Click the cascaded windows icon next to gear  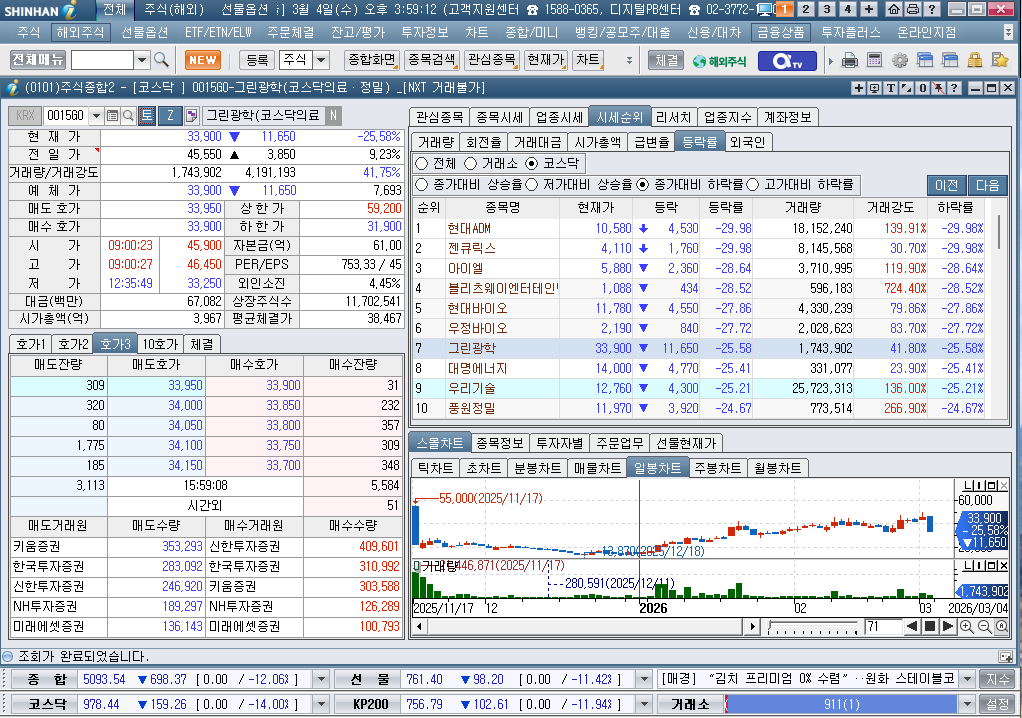[x=925, y=61]
